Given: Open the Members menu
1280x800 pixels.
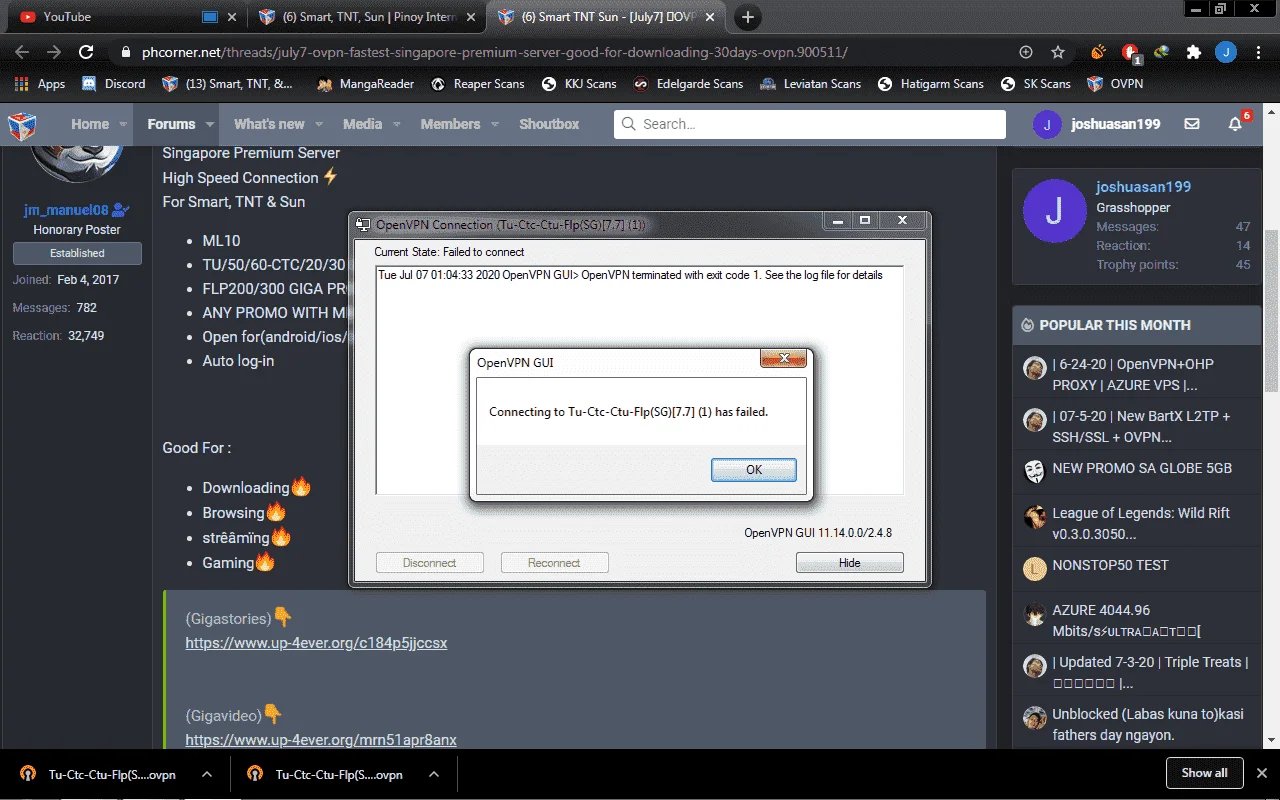Looking at the screenshot, I should [x=450, y=124].
